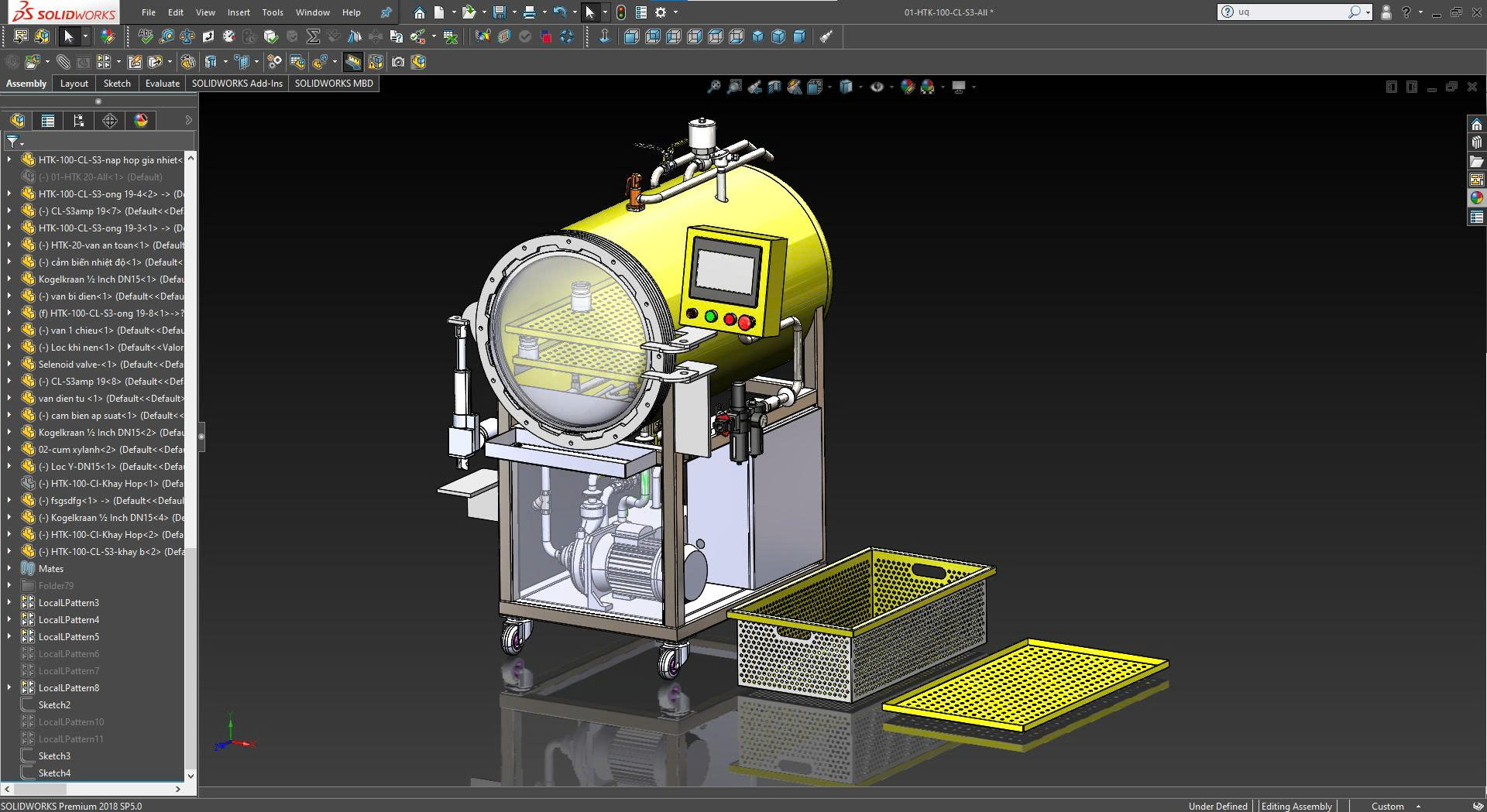Image resolution: width=1487 pixels, height=812 pixels.
Task: Click the Take Snapshot camera icon
Action: [x=398, y=62]
